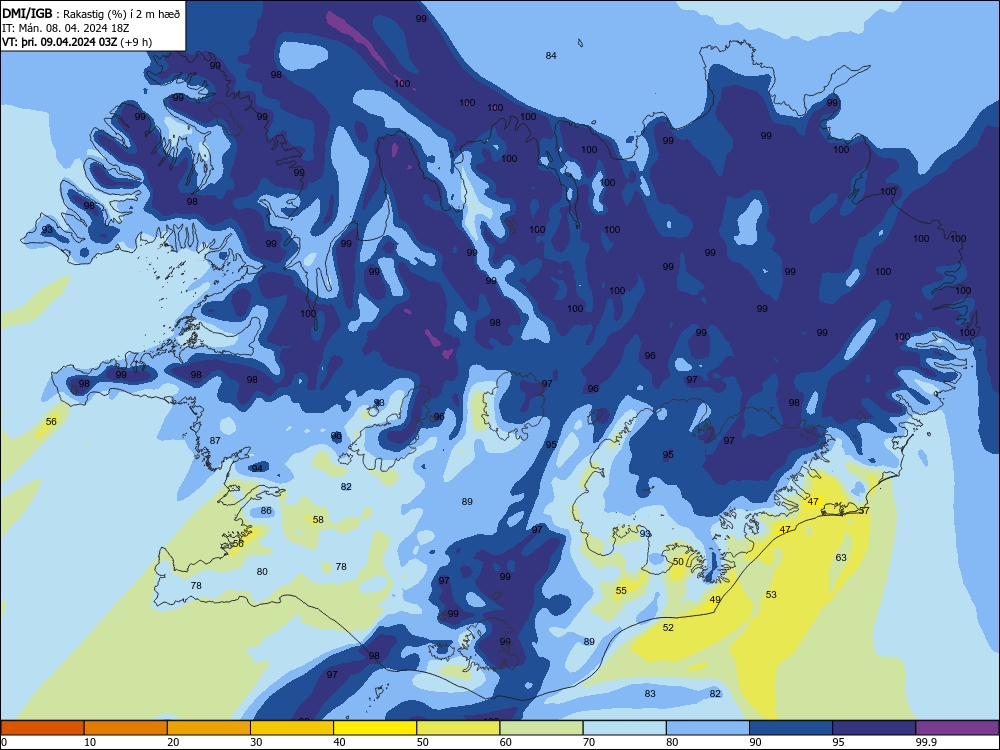Click the 50–60 pale yellow legend swatch

pyautogui.click(x=458, y=728)
